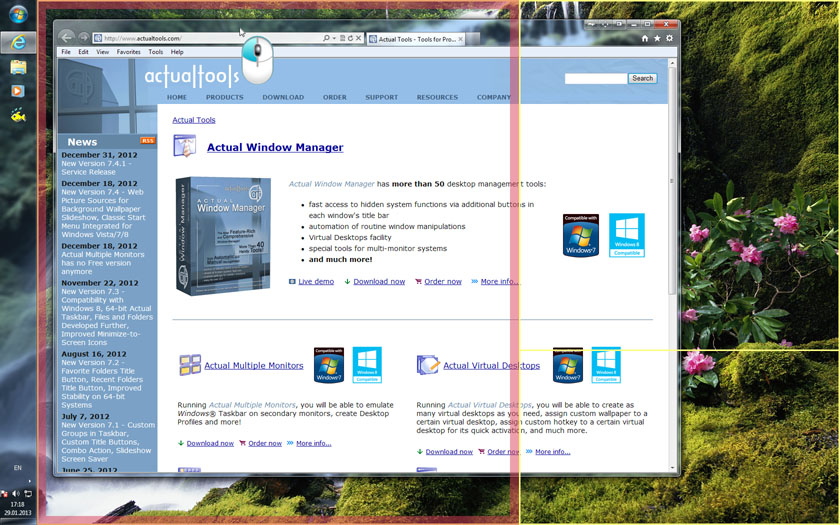This screenshot has width=840, height=525.
Task: Go to SUPPORT in site navigation
Action: click(381, 98)
